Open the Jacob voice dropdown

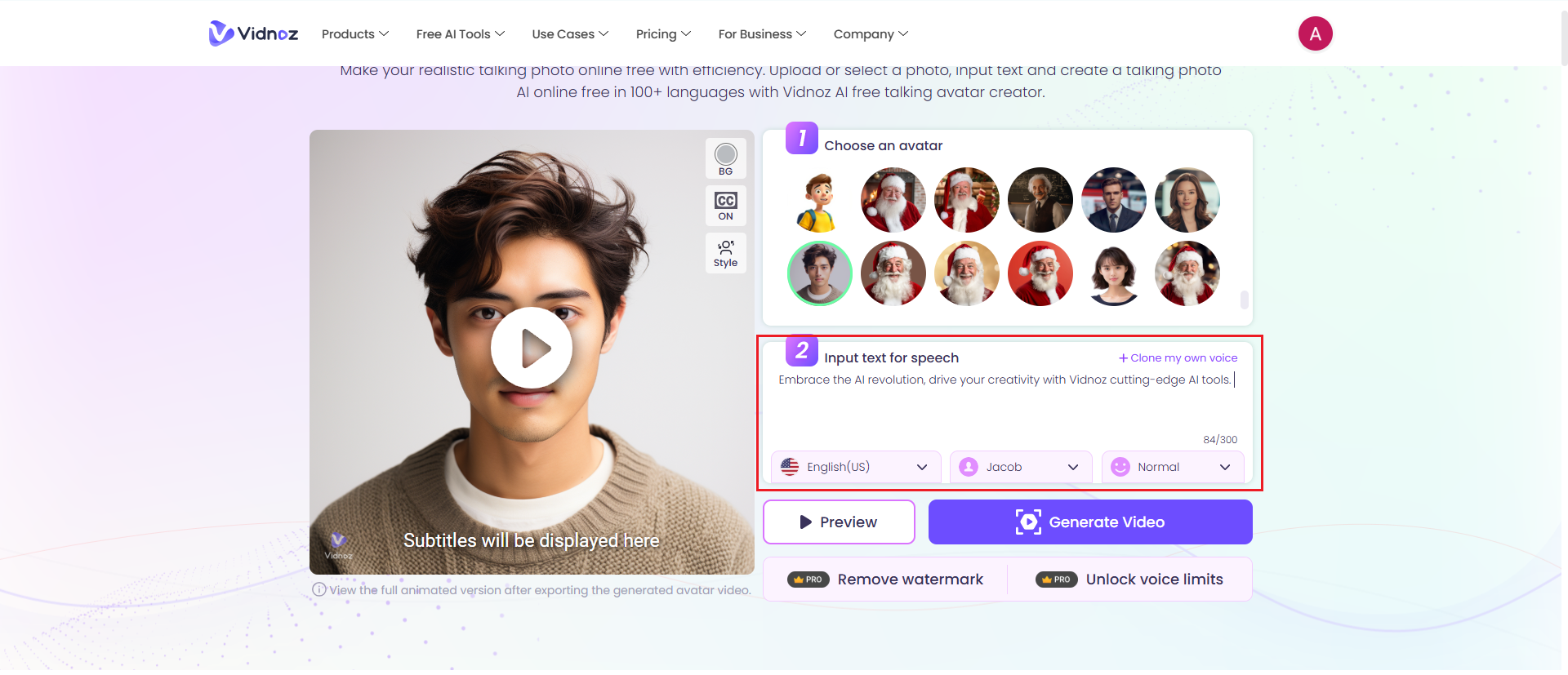click(x=1021, y=467)
